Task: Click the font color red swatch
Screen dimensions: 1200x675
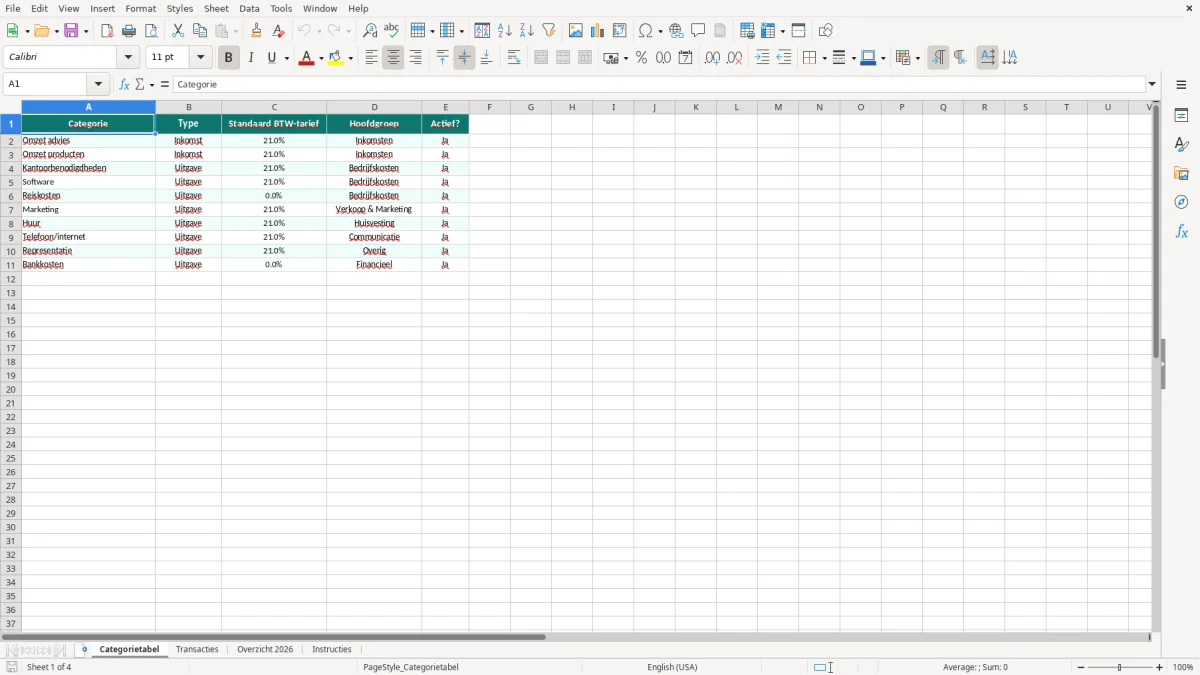Action: pyautogui.click(x=305, y=58)
